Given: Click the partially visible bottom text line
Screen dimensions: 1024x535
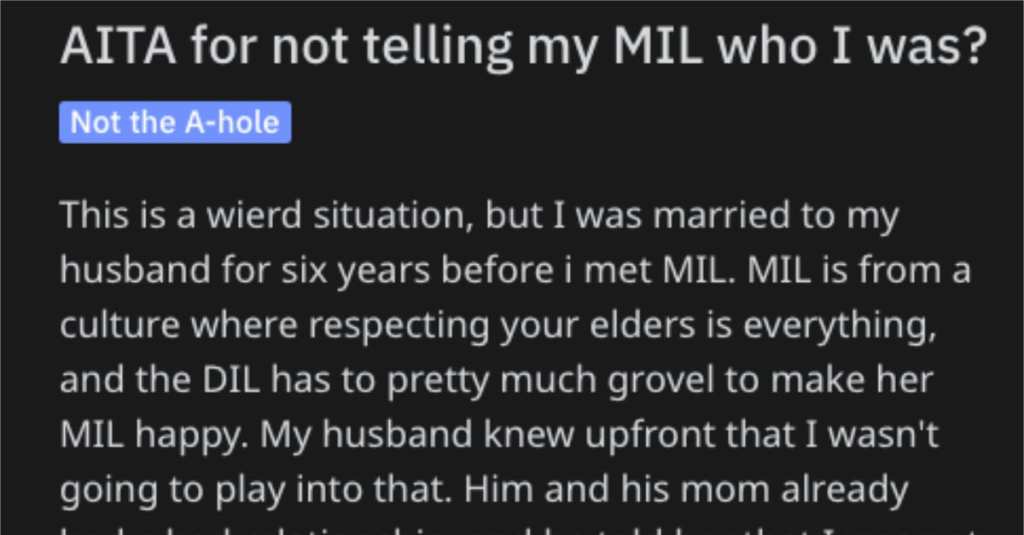Looking at the screenshot, I should tap(522, 528).
